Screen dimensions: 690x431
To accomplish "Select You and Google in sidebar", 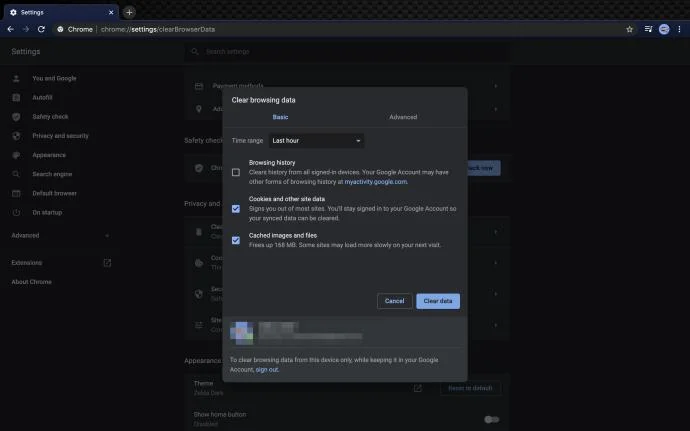I will pyautogui.click(x=54, y=78).
